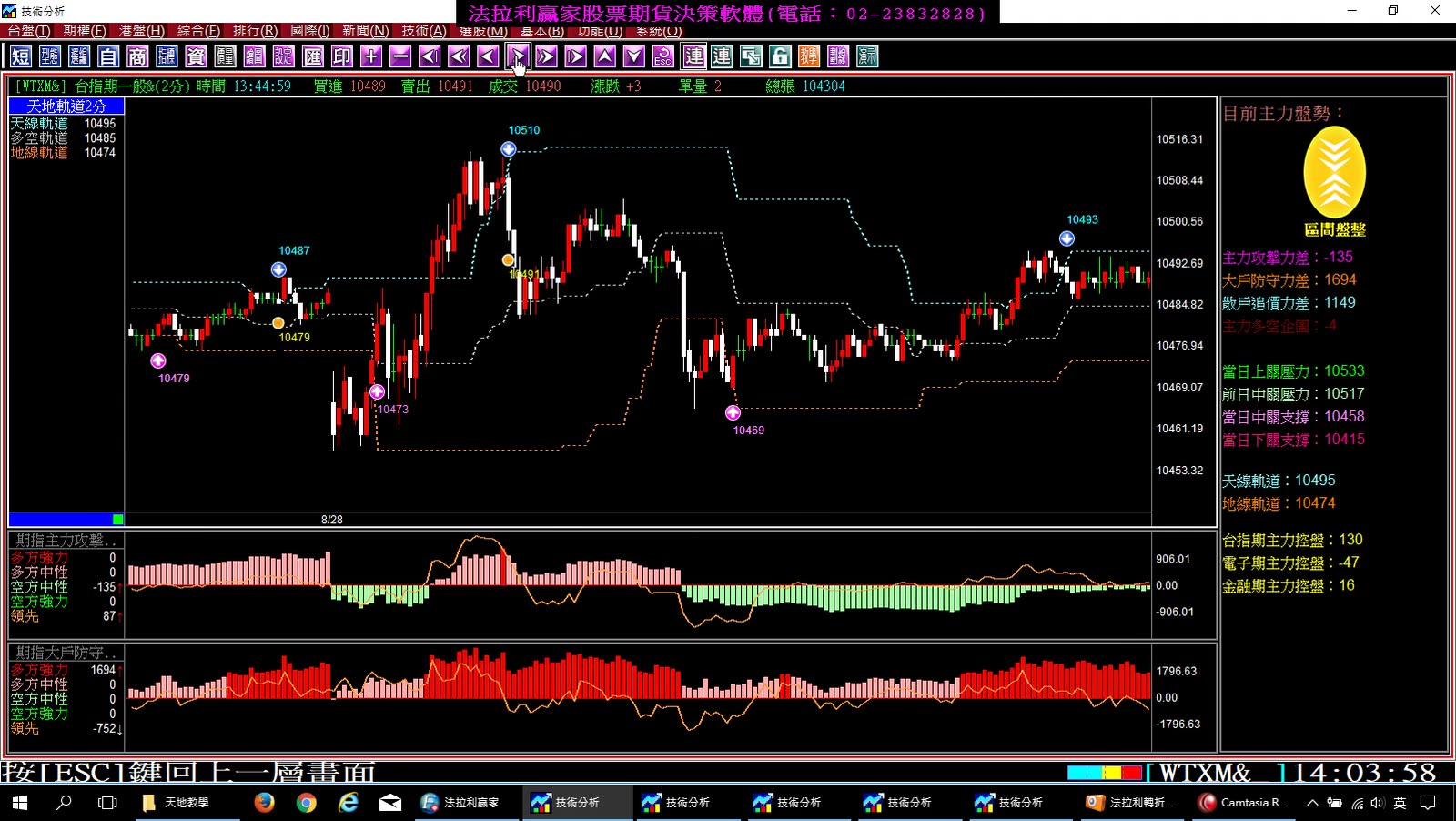The height and width of the screenshot is (821, 1456).
Task: Click the 自 toolbar icon
Action: [108, 56]
